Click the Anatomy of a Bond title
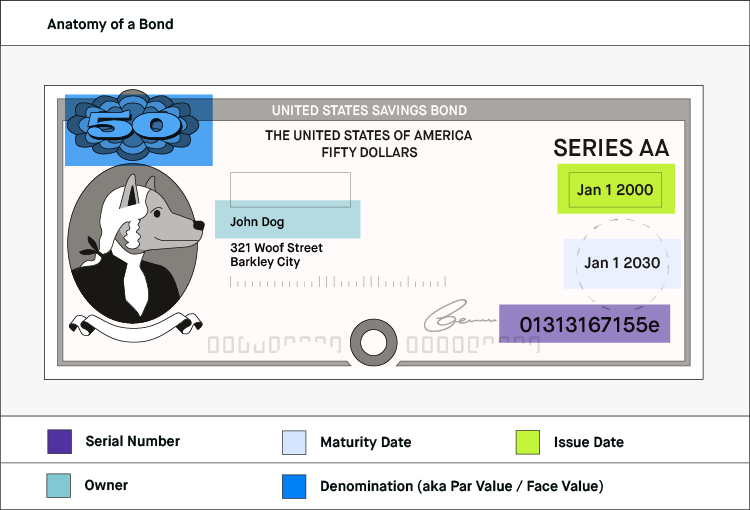The width and height of the screenshot is (750, 510). 110,24
